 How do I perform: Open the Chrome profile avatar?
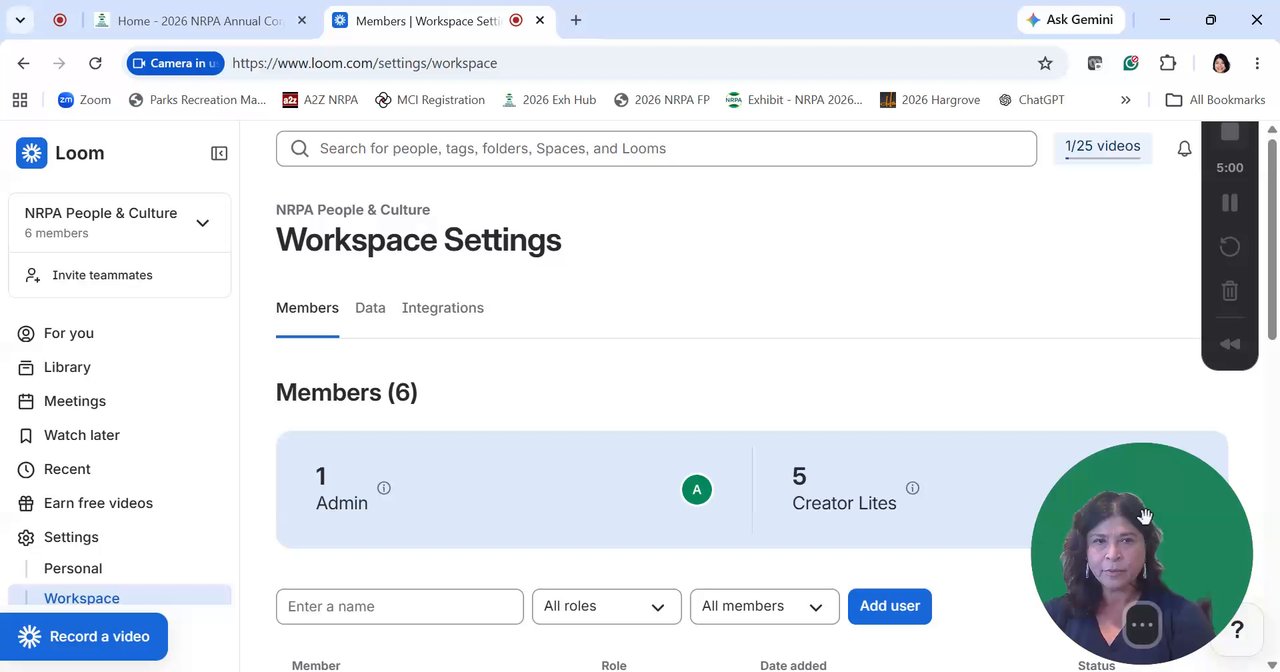tap(1220, 63)
